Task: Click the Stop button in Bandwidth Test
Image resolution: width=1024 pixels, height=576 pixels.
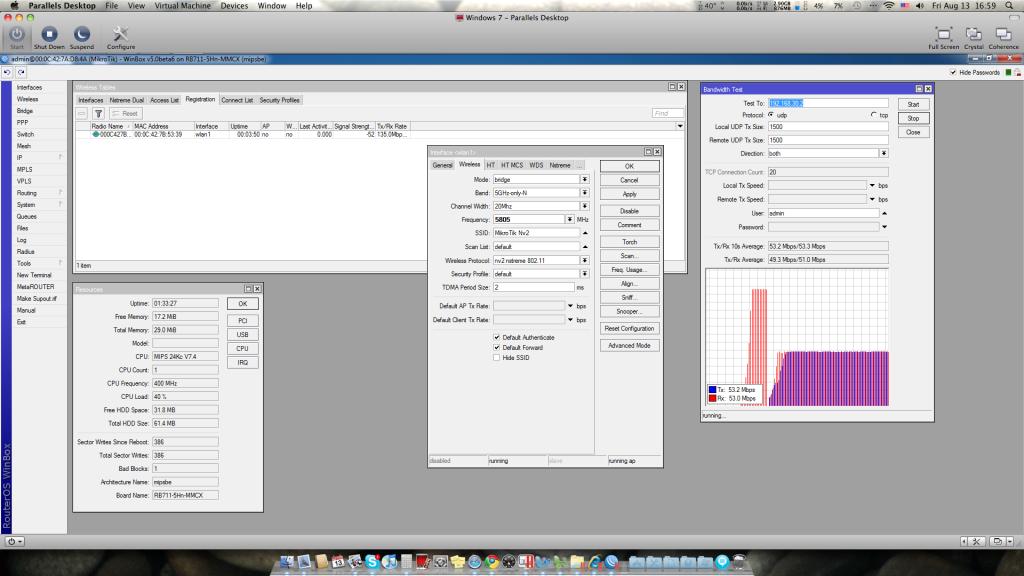Action: [912, 118]
